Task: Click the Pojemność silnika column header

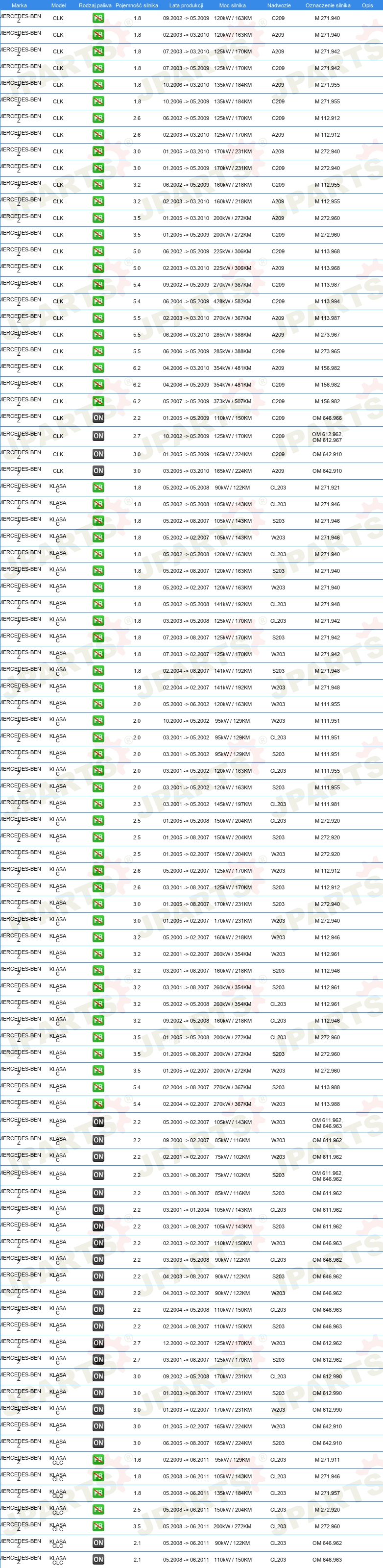Action: click(x=137, y=5)
